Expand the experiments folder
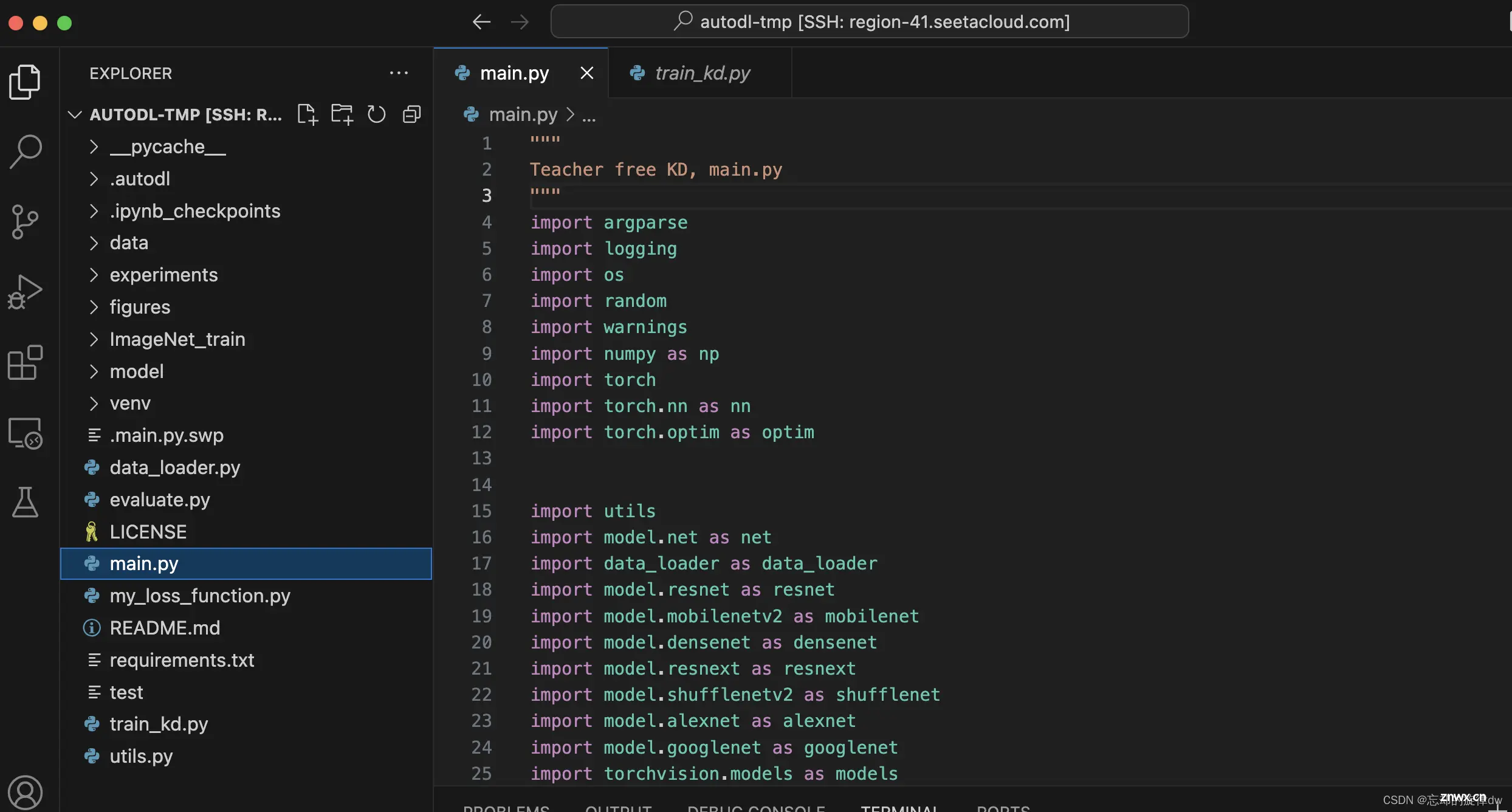 [x=246, y=275]
